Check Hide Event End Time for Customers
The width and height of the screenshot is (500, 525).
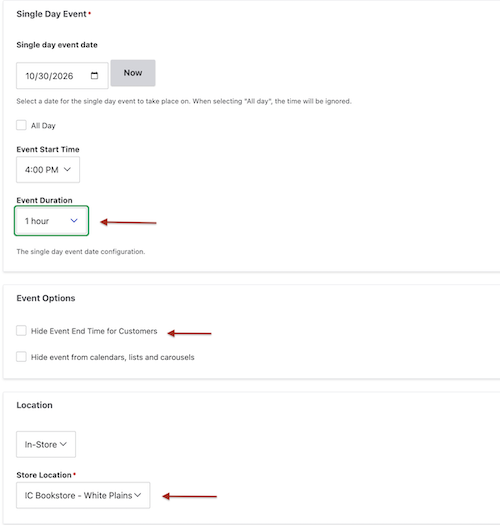(x=21, y=331)
